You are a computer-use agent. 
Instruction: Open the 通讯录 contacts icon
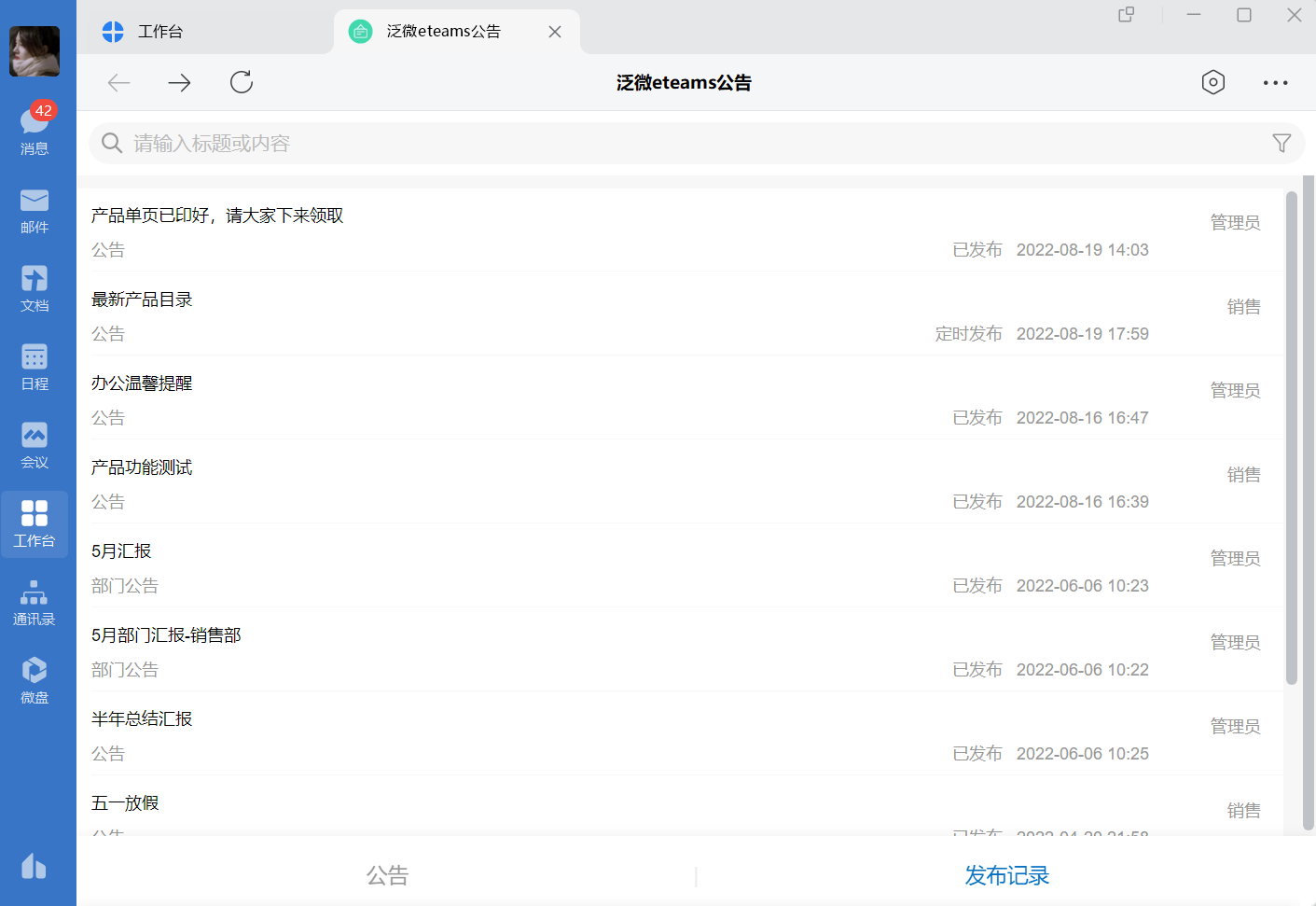tap(35, 602)
